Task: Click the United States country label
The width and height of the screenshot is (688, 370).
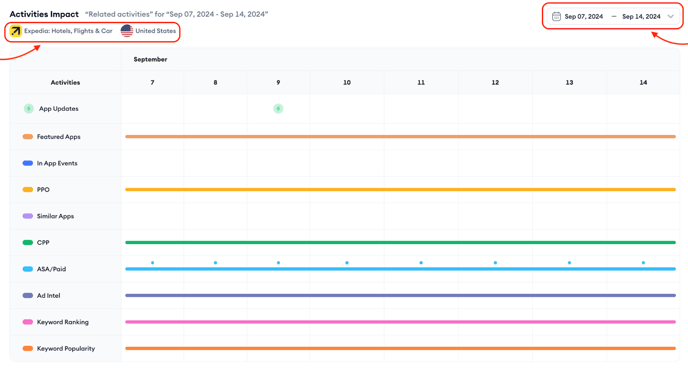Action: click(155, 31)
